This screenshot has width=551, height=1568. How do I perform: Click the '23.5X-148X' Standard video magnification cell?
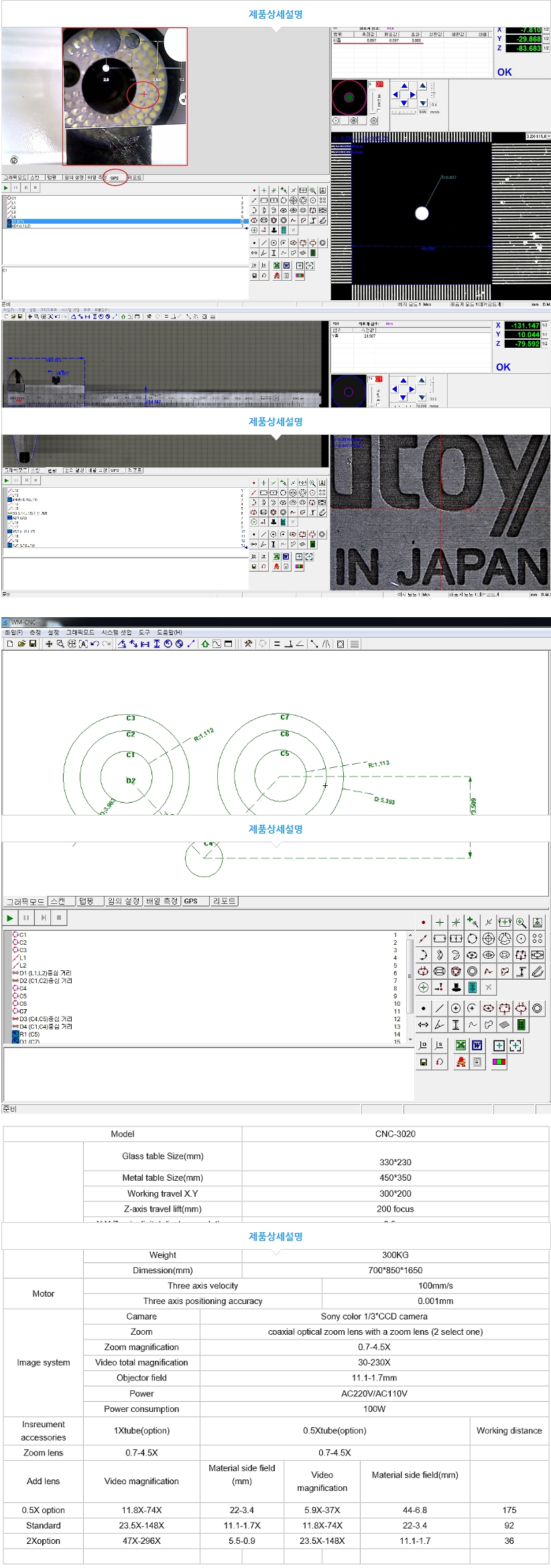point(141,1525)
